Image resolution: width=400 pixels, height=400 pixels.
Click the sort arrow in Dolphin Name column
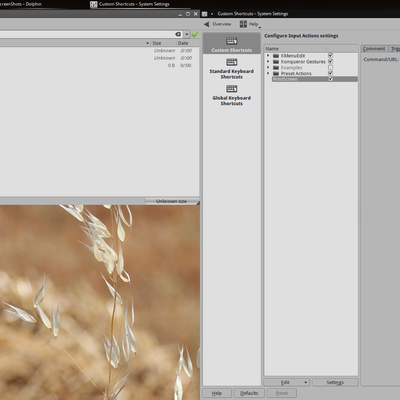tap(147, 43)
